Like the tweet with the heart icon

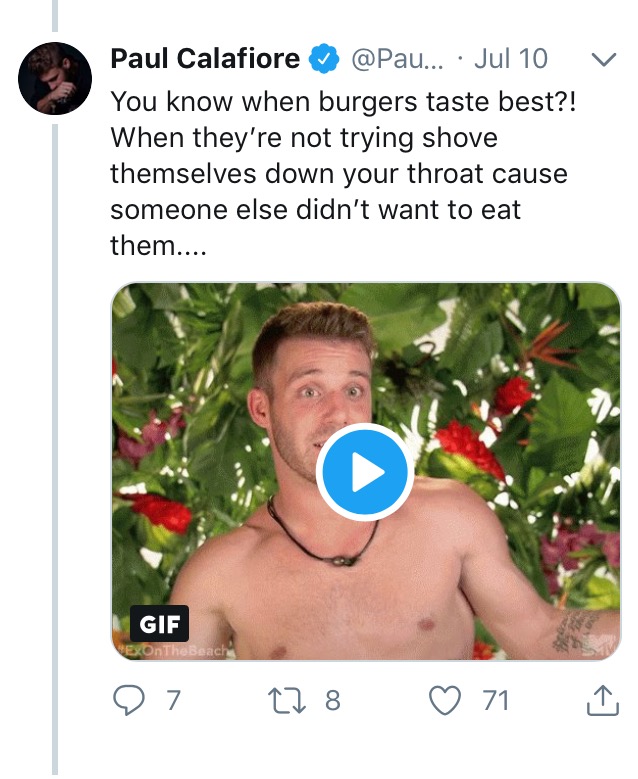coord(445,701)
